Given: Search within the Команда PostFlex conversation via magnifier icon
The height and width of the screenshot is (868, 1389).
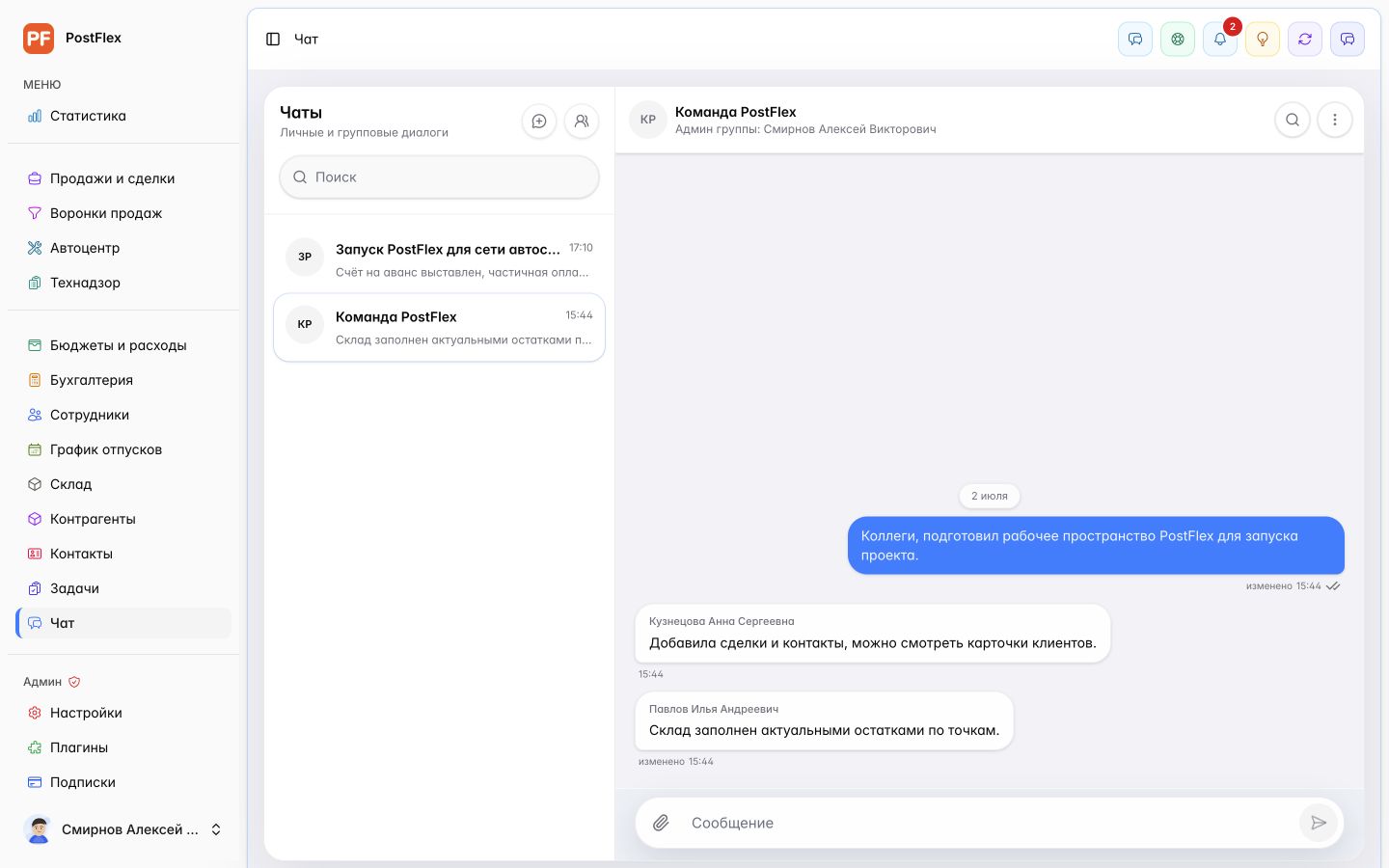Looking at the screenshot, I should tap(1293, 121).
